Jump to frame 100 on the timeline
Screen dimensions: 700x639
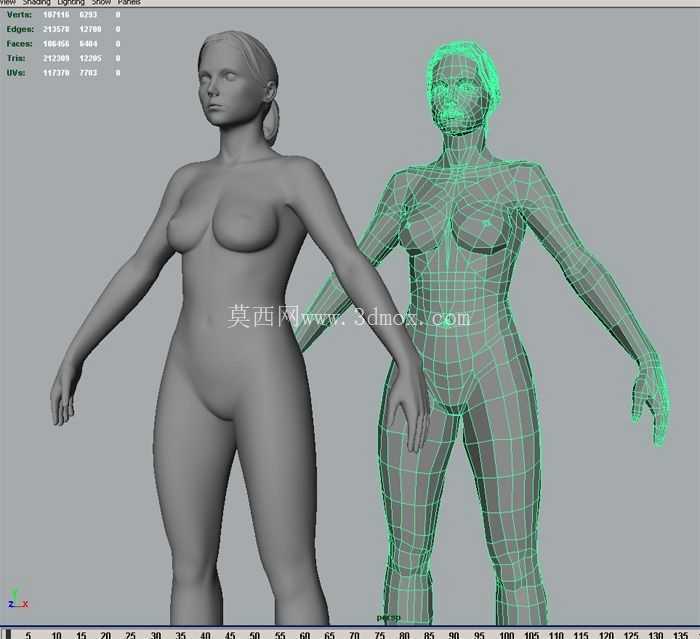506,635
